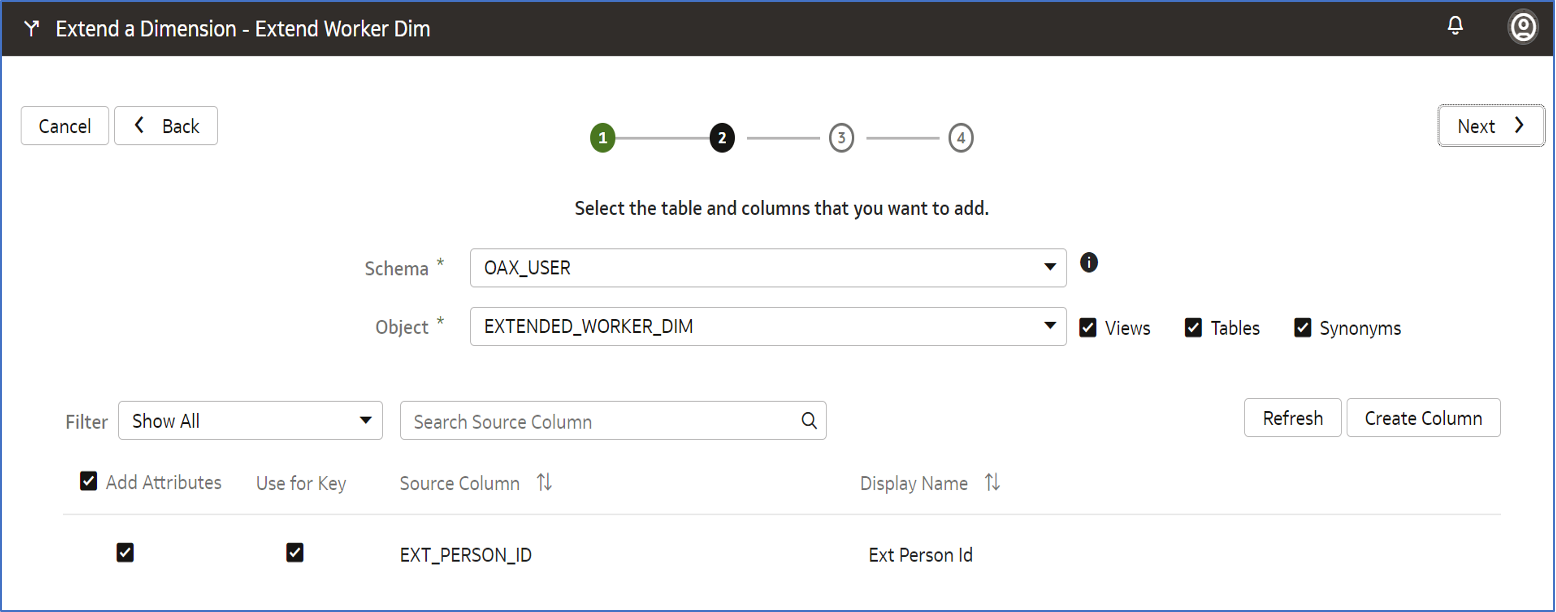Toggle the Tables checkbox
Viewport: 1556px width, 612px height.
(1193, 327)
